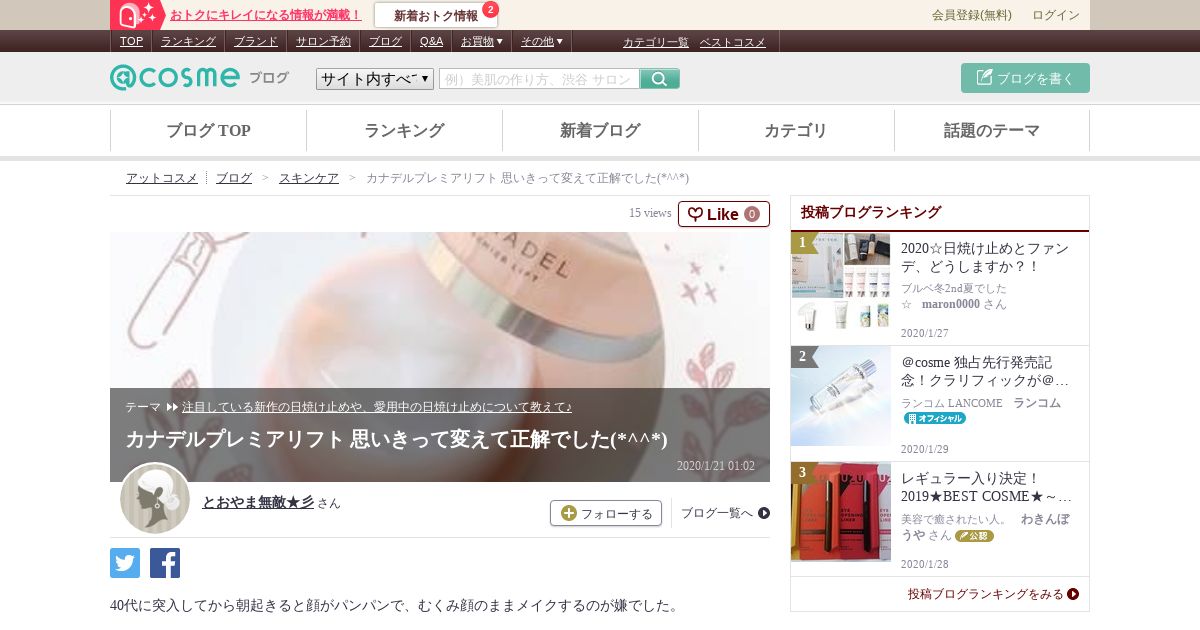Viewport: 1200px width, 630px height.
Task: Click the @cosme logo
Action: pos(175,78)
